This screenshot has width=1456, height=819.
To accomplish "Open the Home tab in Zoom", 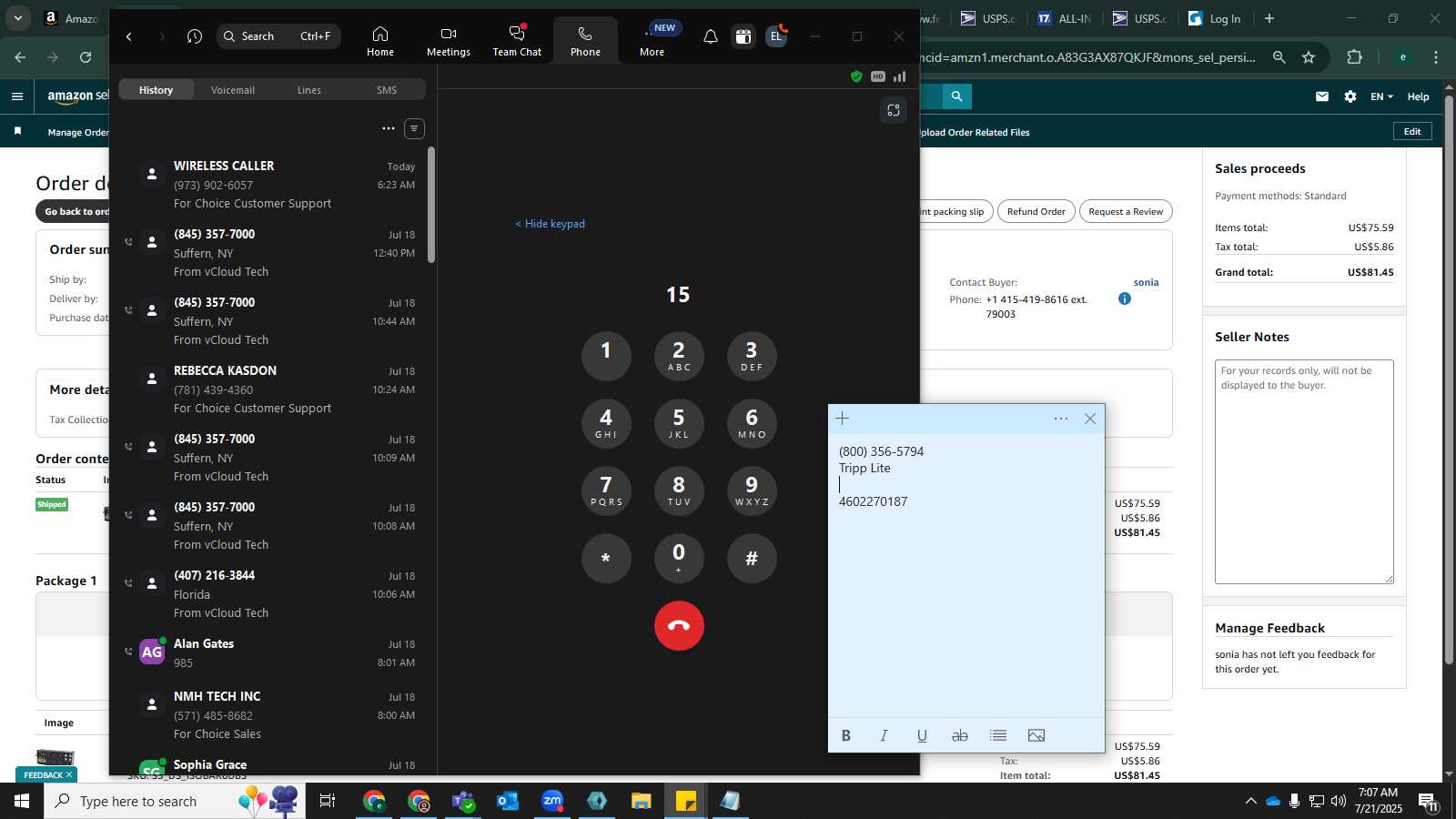I will tap(380, 41).
